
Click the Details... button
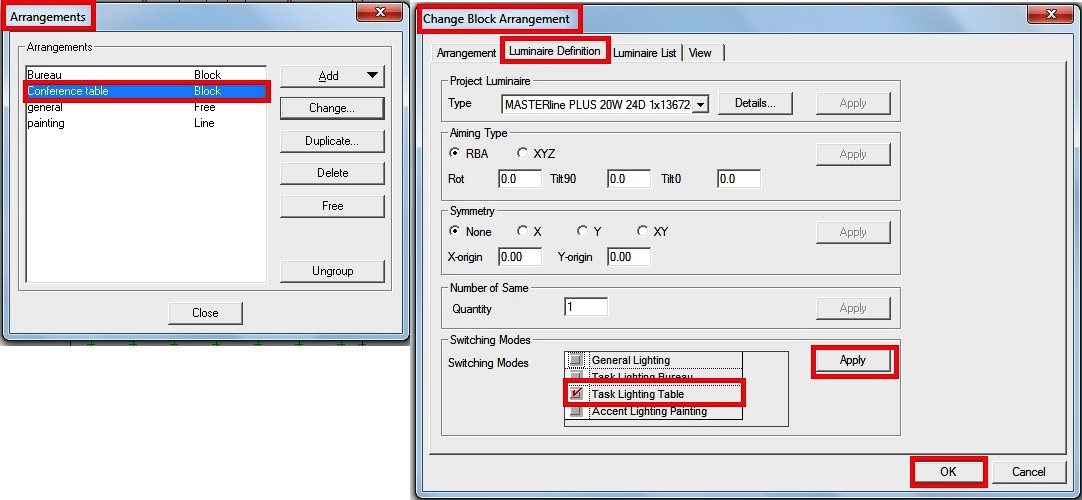(755, 103)
